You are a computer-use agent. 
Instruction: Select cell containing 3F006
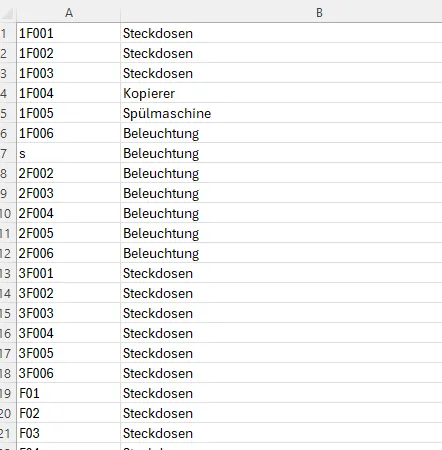tap(68, 373)
